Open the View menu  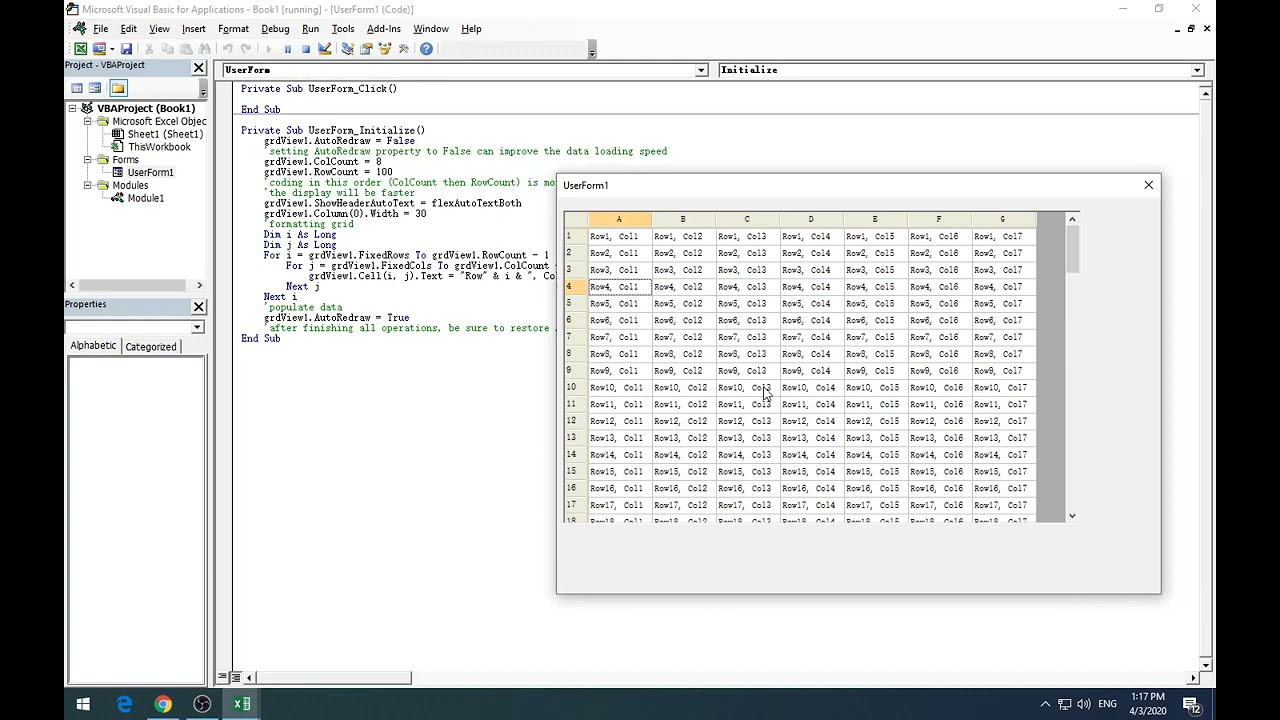(159, 29)
